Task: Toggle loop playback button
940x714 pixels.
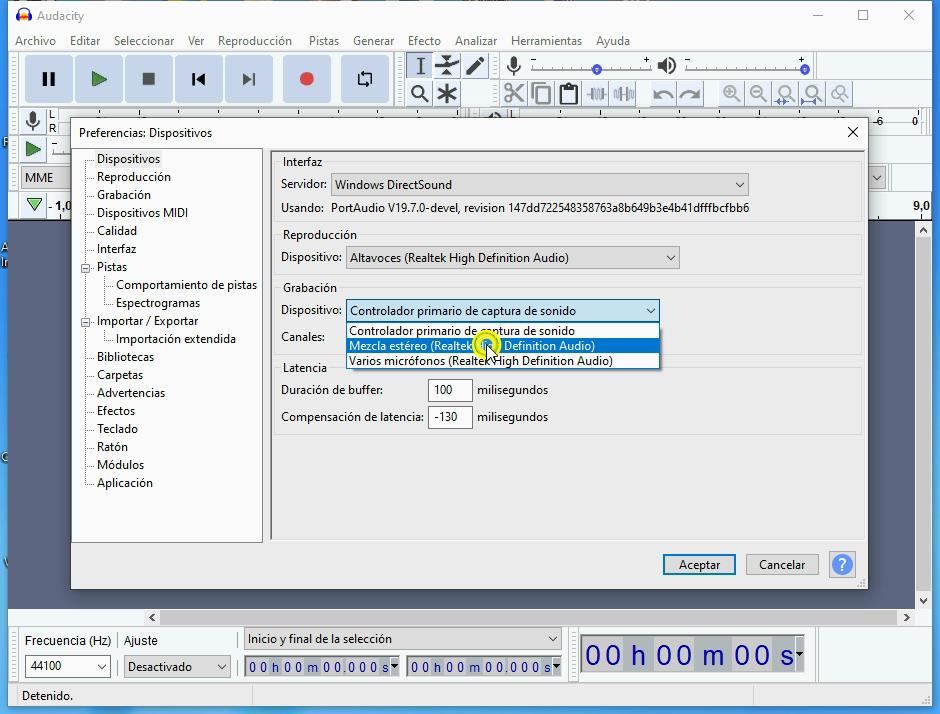Action: click(364, 79)
